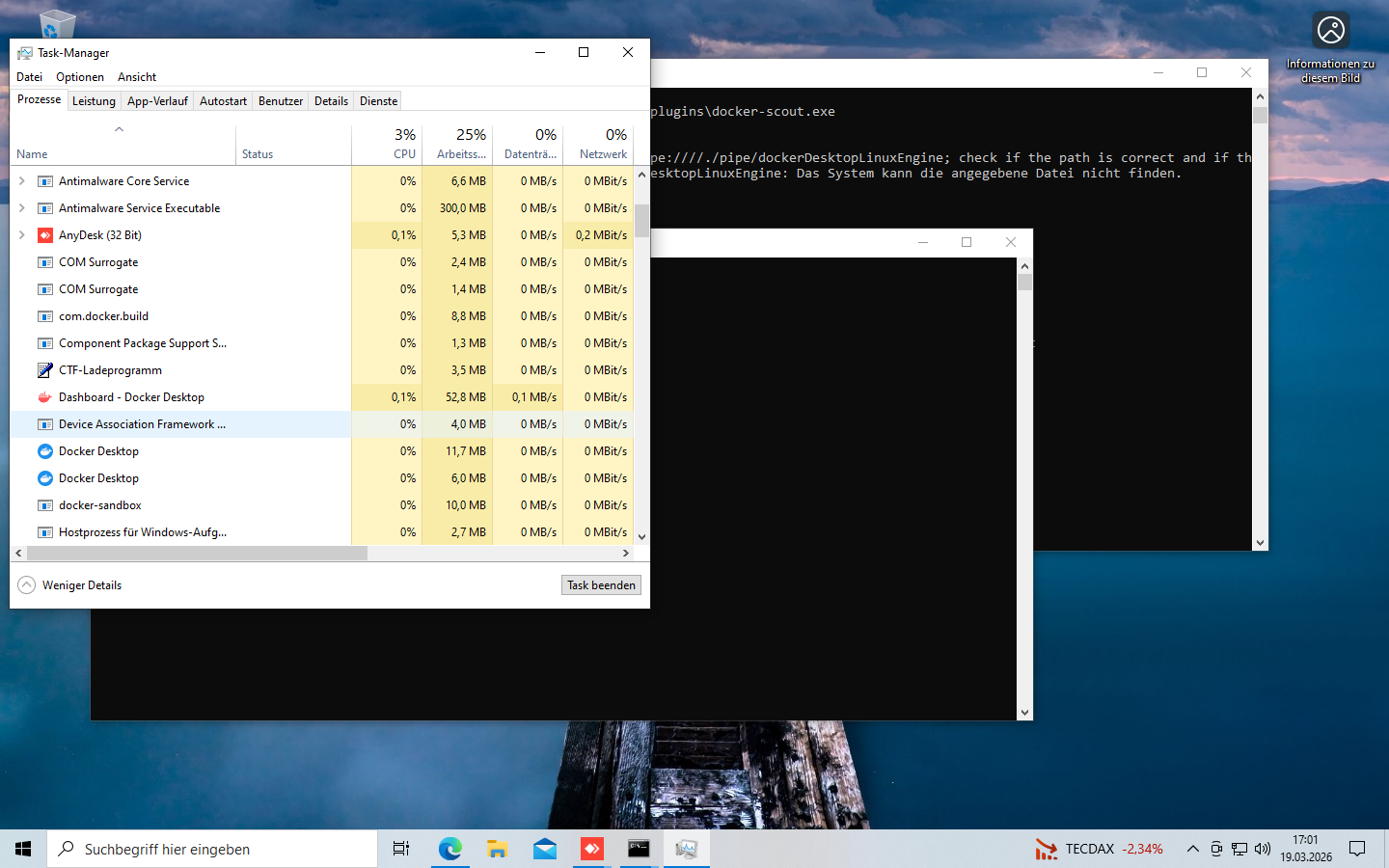Open the volume control in the system tray
The height and width of the screenshot is (868, 1389).
pos(1263,849)
